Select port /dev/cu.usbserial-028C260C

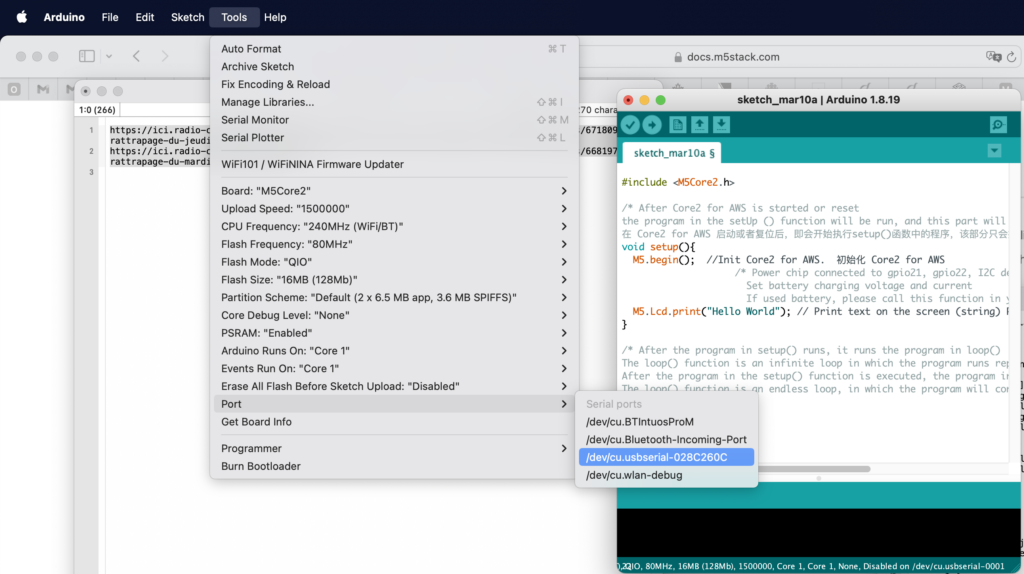(x=666, y=457)
